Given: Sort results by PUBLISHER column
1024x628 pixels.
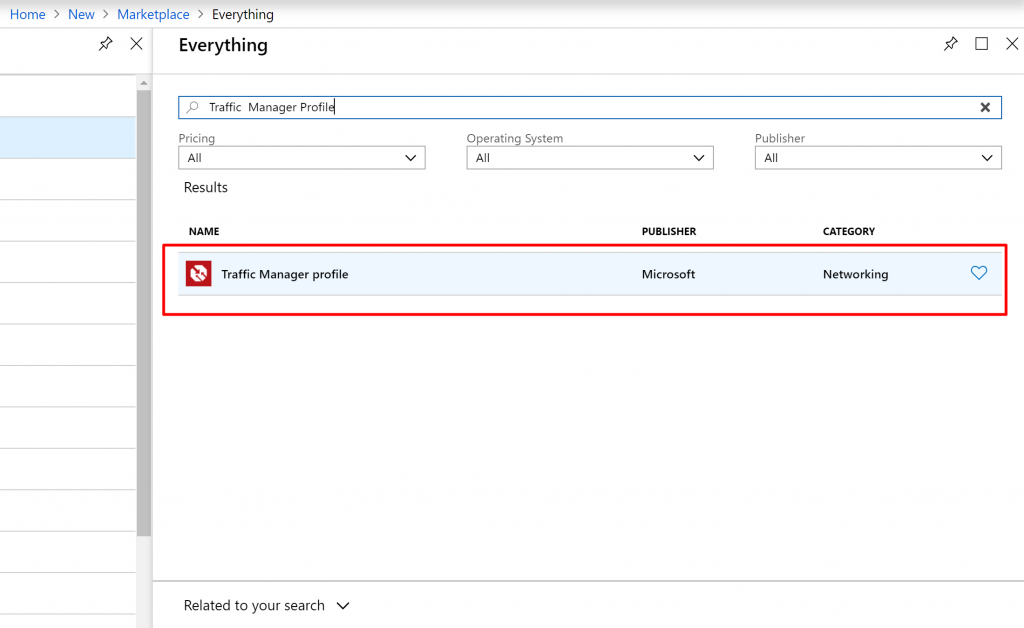Looking at the screenshot, I should pyautogui.click(x=669, y=231).
